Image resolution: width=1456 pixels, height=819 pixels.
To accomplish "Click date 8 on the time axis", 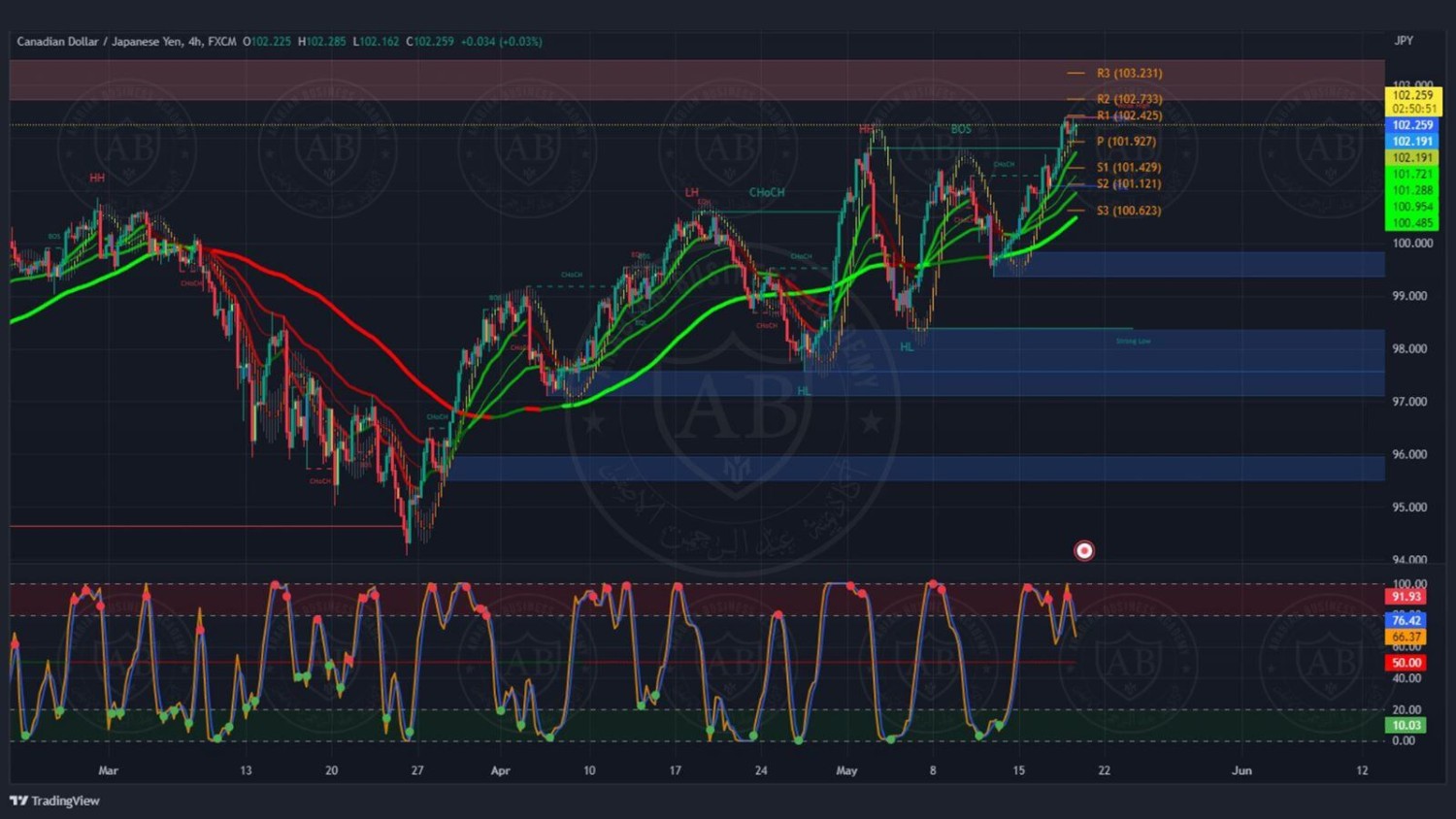I will click(x=933, y=770).
